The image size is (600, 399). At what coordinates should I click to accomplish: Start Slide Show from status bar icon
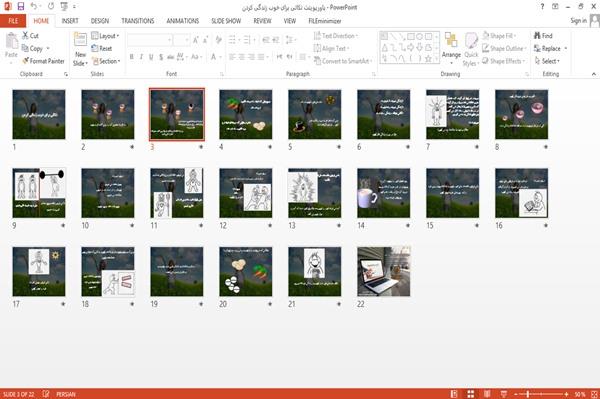pyautogui.click(x=504, y=394)
